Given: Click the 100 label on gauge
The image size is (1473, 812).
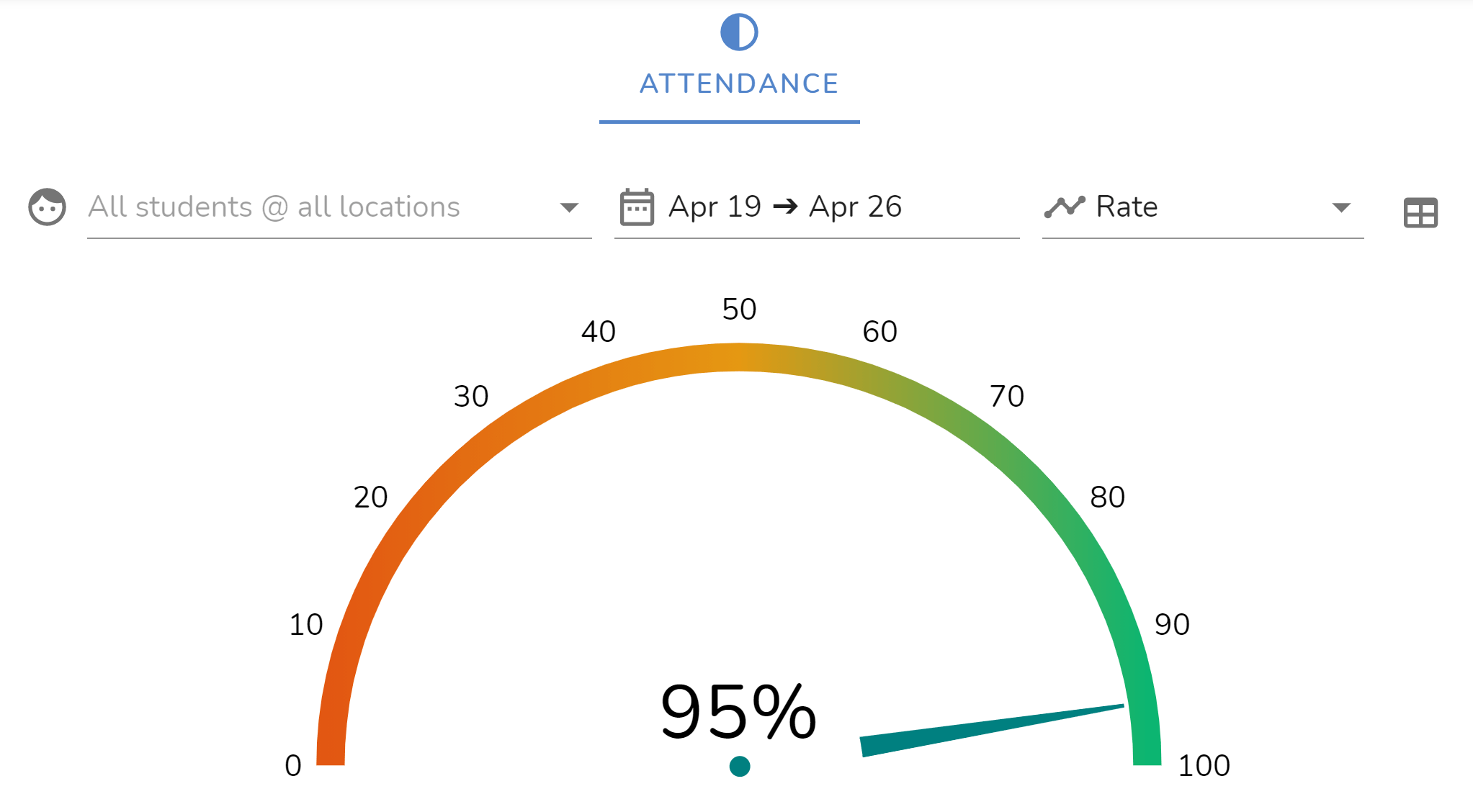Looking at the screenshot, I should [x=1204, y=766].
